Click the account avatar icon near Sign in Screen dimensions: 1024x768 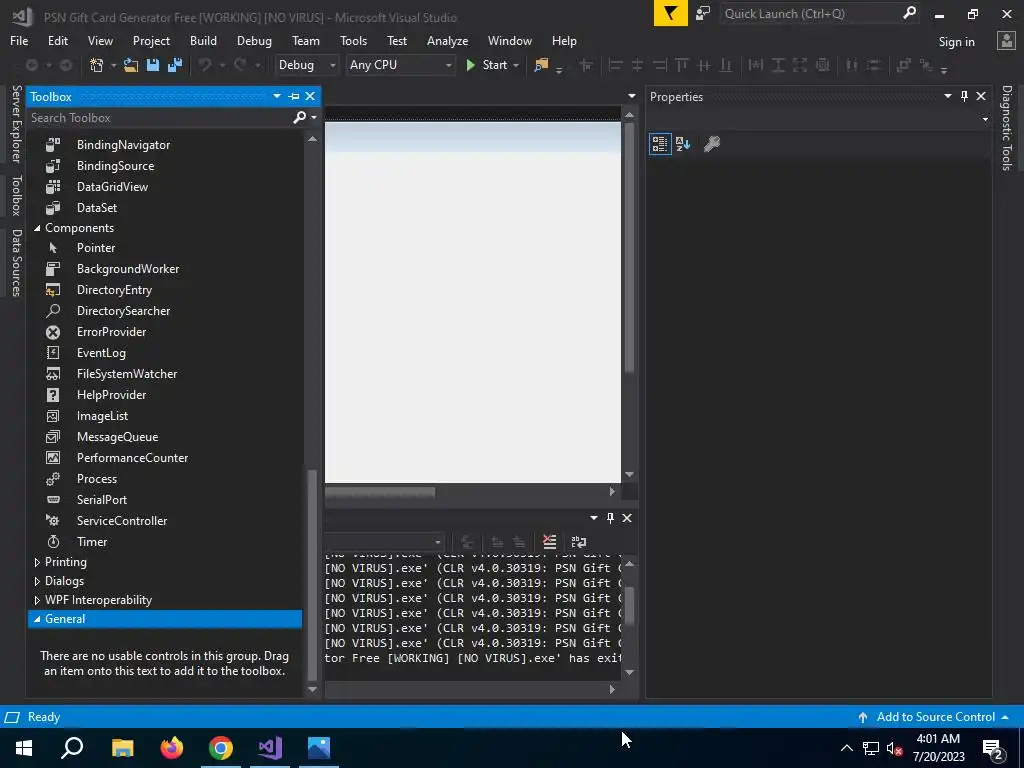click(x=1006, y=40)
